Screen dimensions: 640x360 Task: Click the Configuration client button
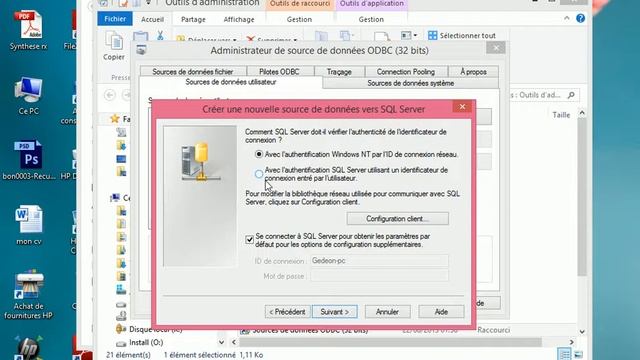coord(398,219)
